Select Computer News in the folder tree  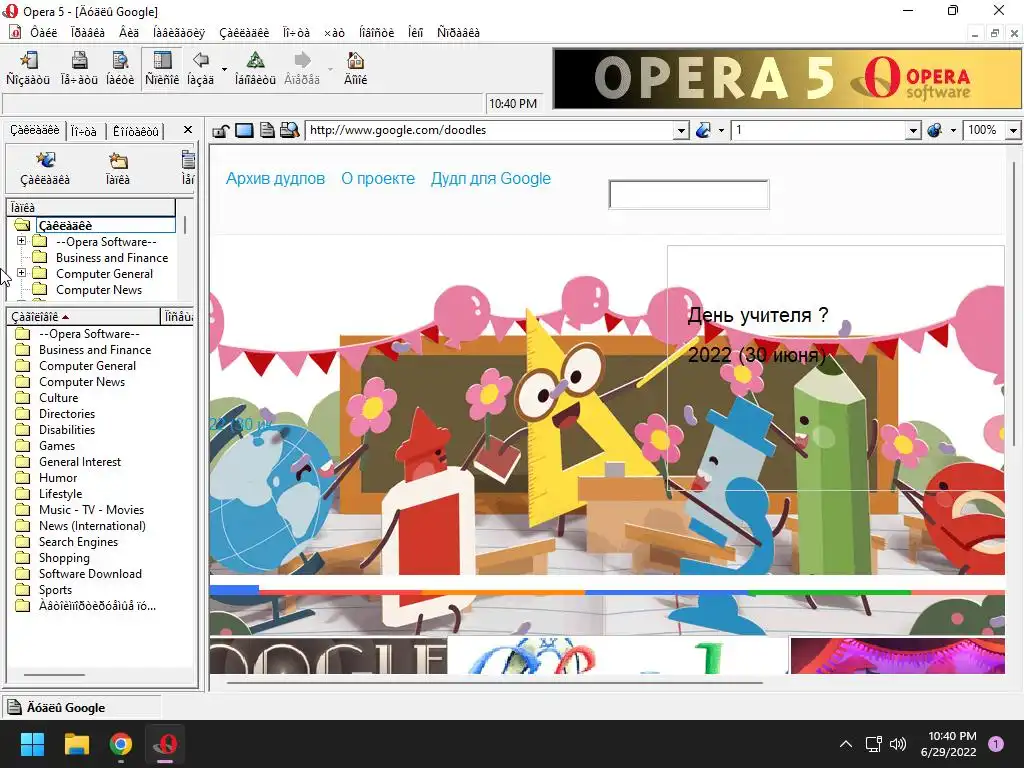click(x=99, y=290)
